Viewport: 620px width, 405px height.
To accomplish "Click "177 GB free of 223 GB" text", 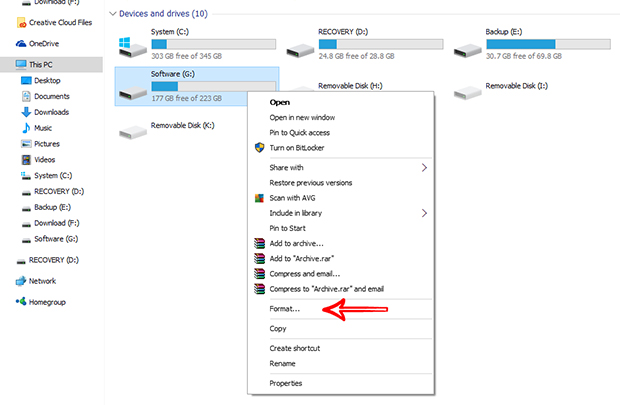I will tap(187, 98).
